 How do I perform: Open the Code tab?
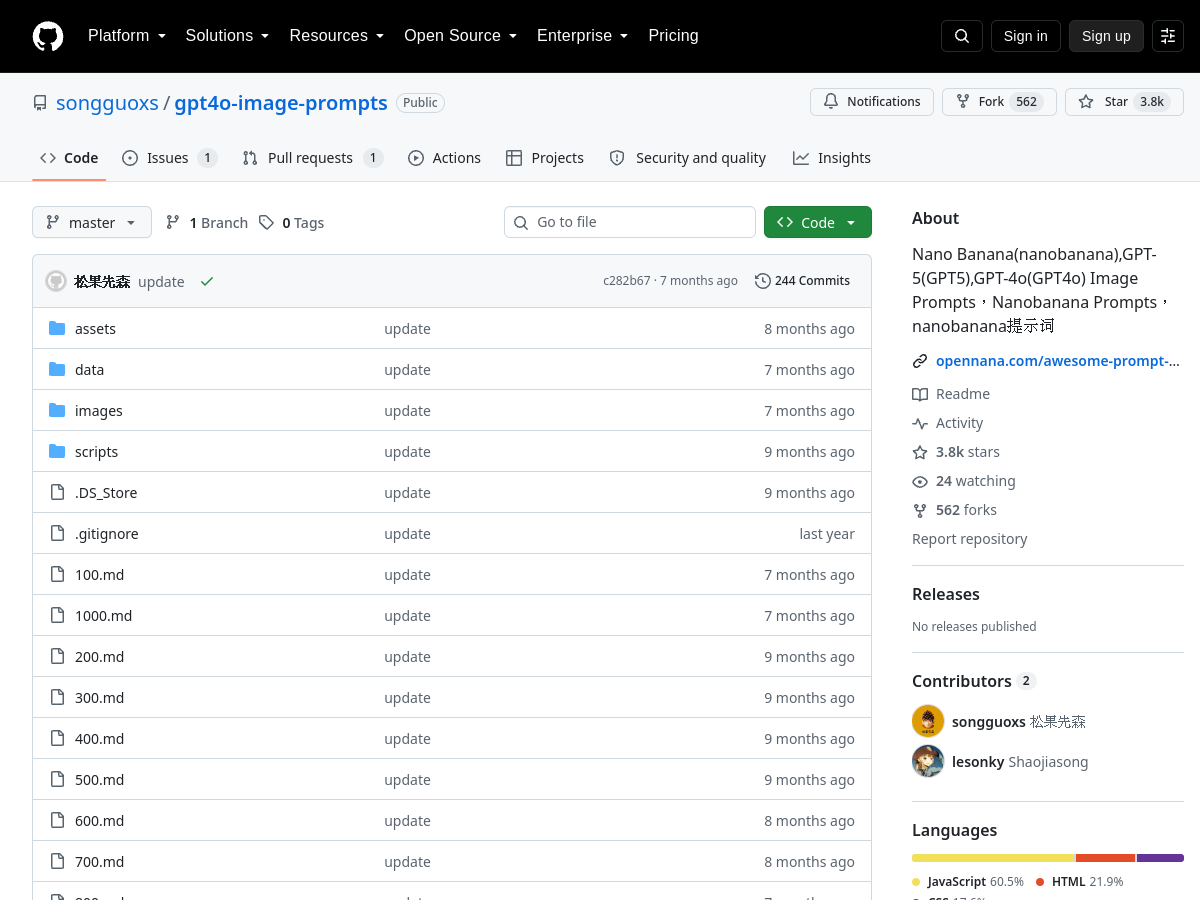click(x=69, y=158)
